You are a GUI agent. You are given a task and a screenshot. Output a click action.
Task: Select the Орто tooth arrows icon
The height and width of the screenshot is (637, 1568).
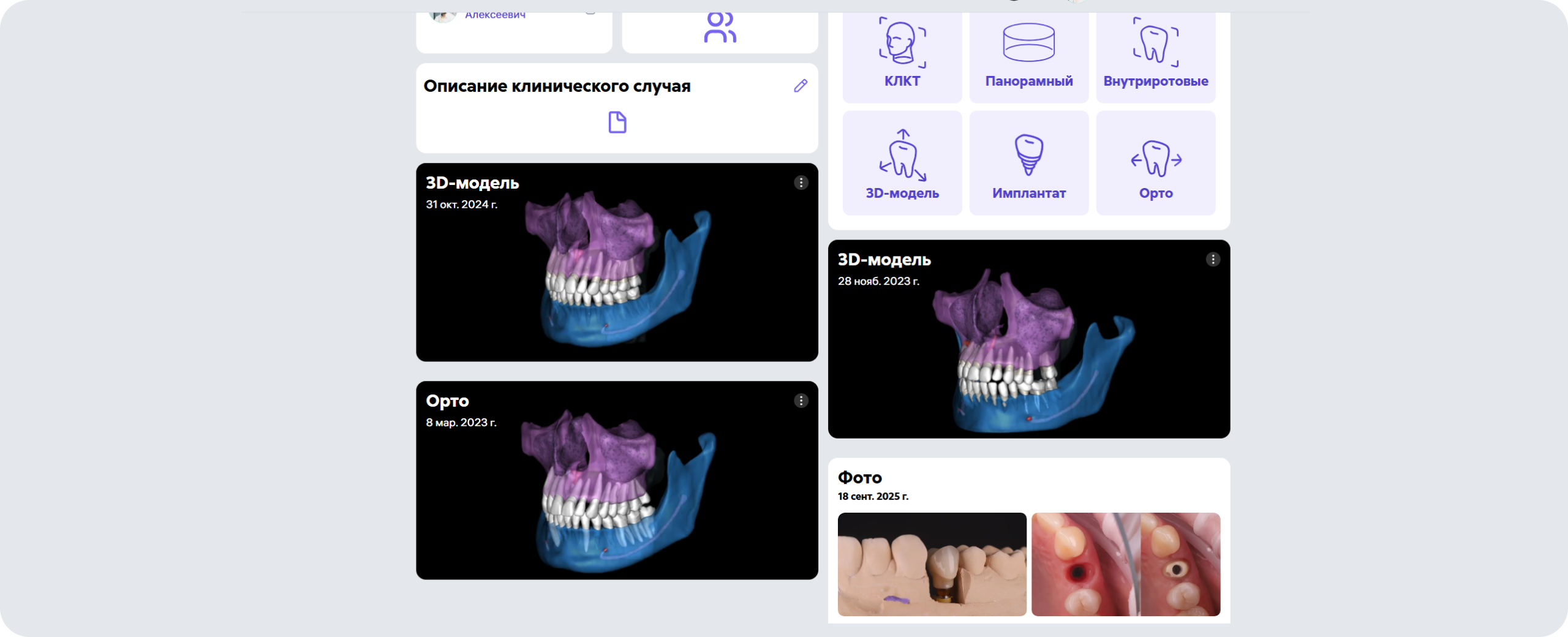1155,158
